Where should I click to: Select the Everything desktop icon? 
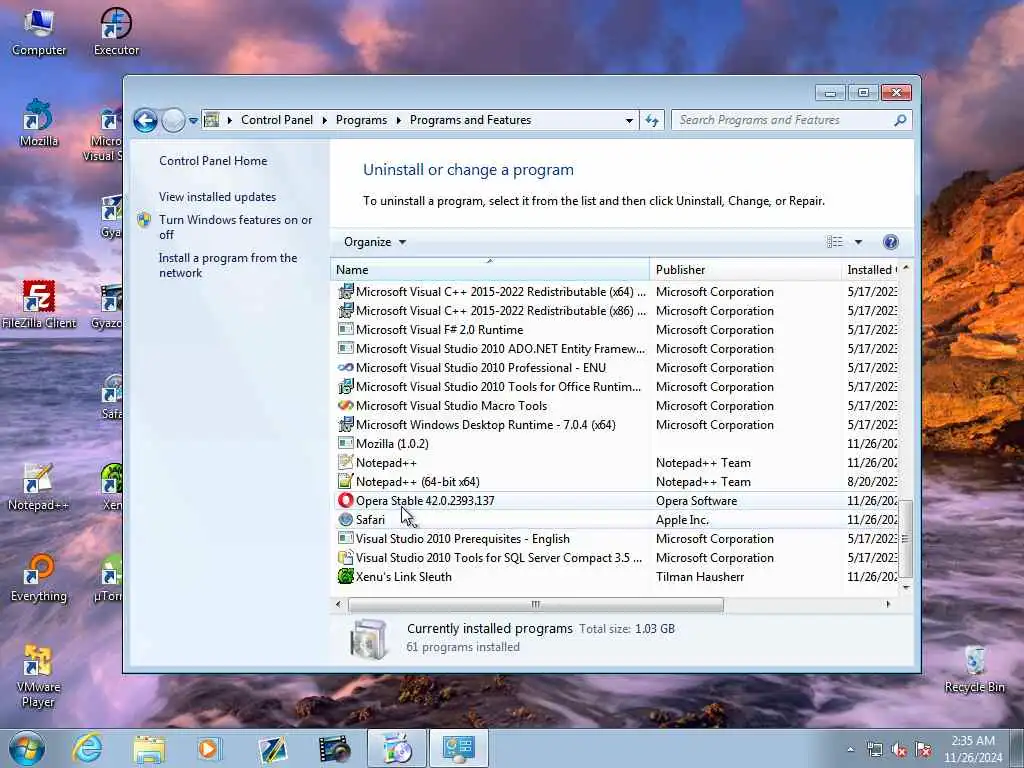tap(39, 578)
